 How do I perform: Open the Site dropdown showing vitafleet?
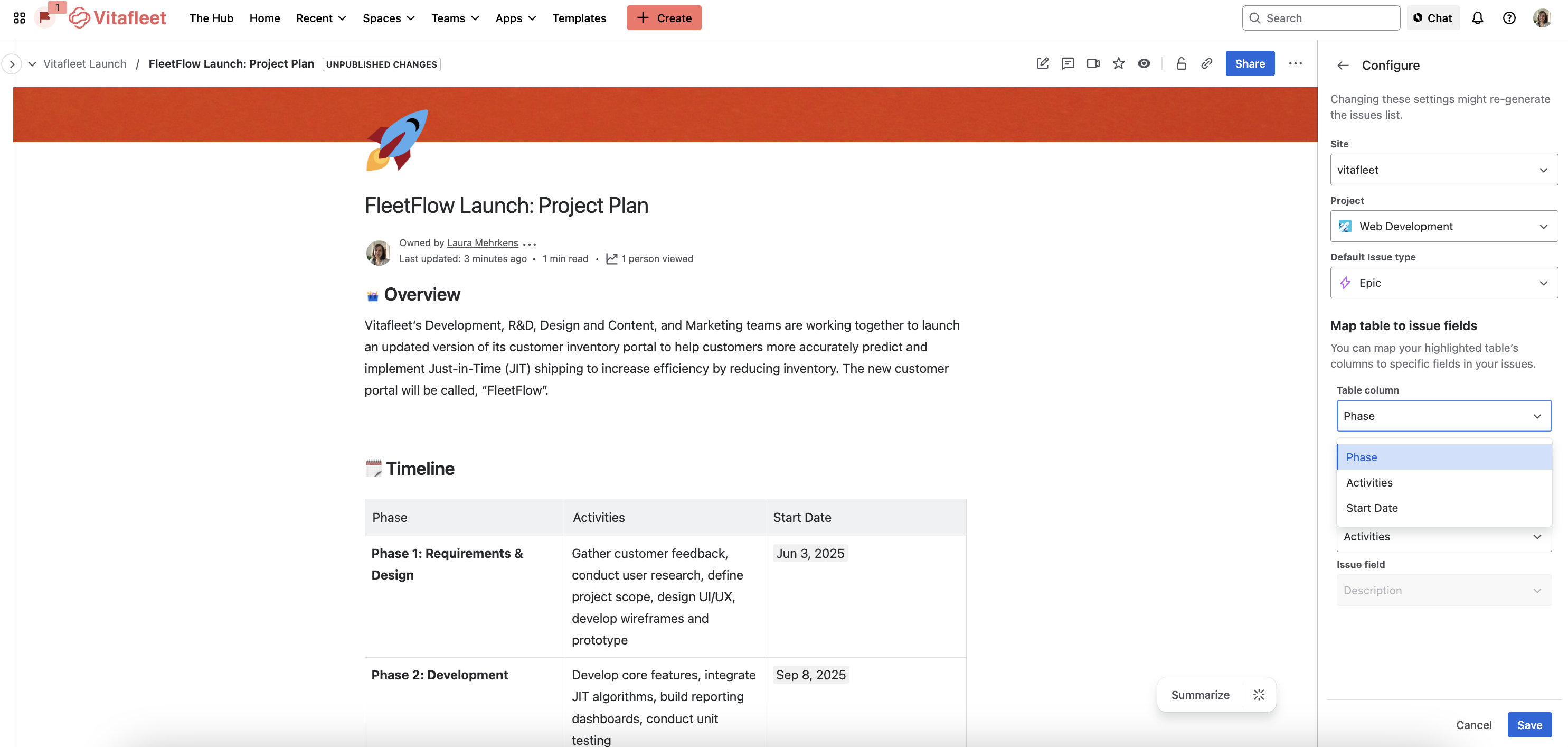pos(1444,170)
